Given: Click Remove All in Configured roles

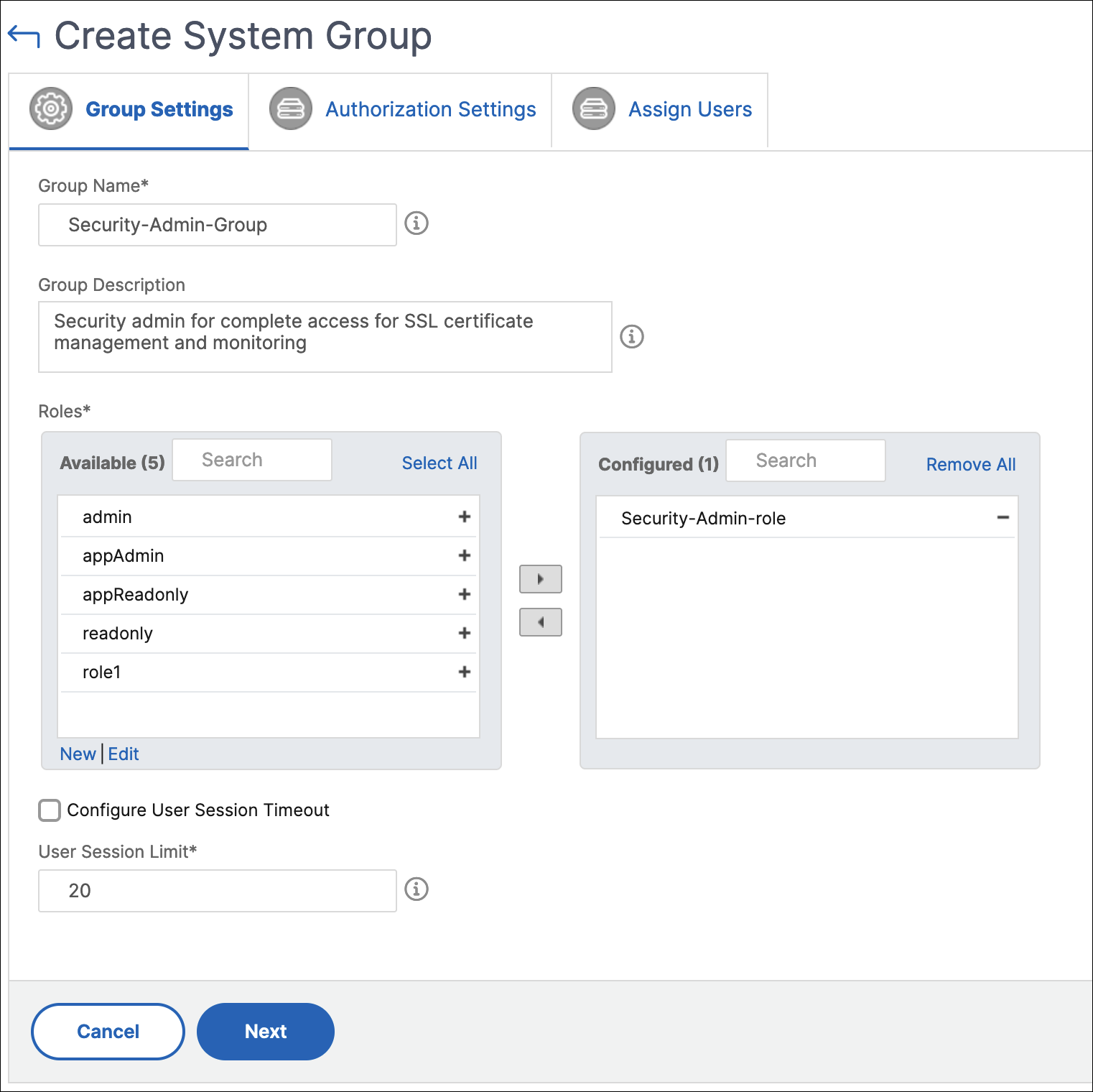Looking at the screenshot, I should pos(971,465).
